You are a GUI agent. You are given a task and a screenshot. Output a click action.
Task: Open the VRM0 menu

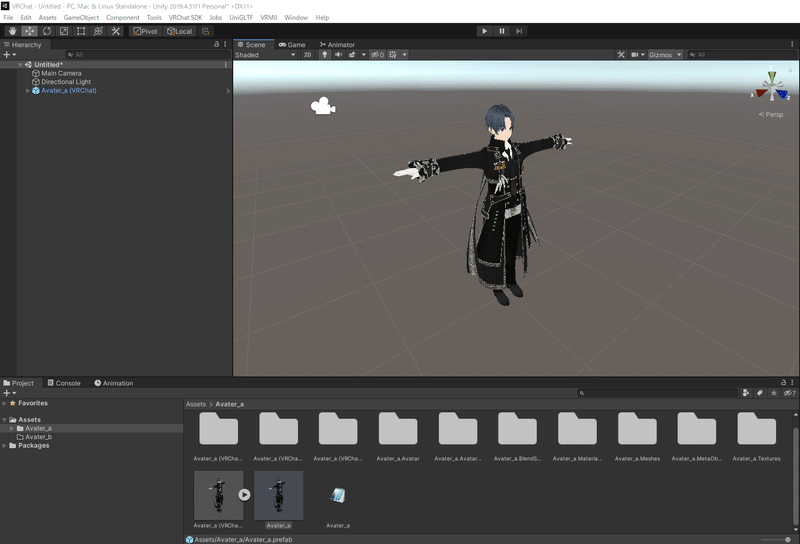[268, 17]
